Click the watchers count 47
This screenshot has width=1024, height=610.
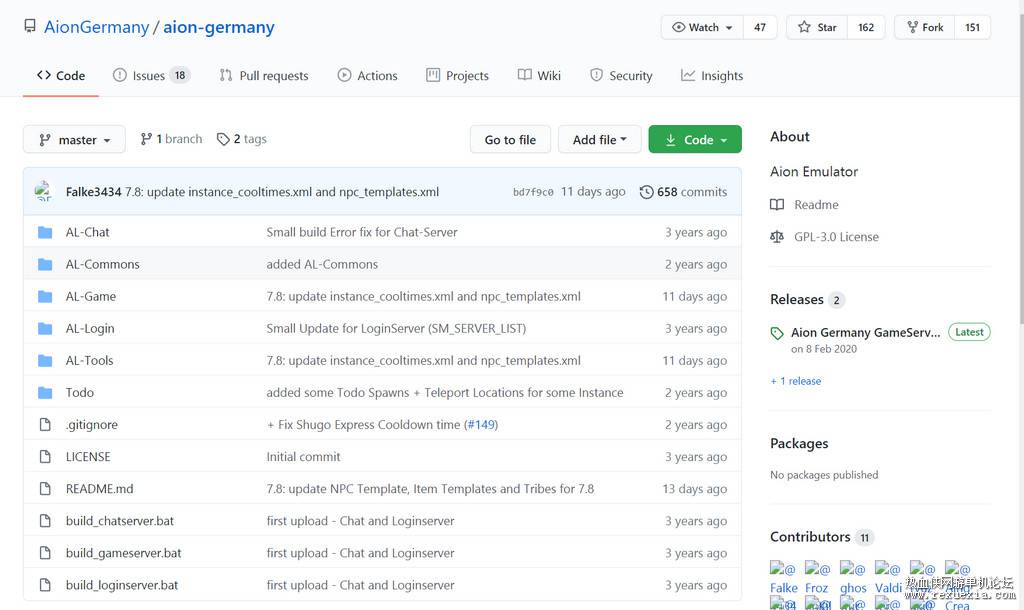click(760, 27)
